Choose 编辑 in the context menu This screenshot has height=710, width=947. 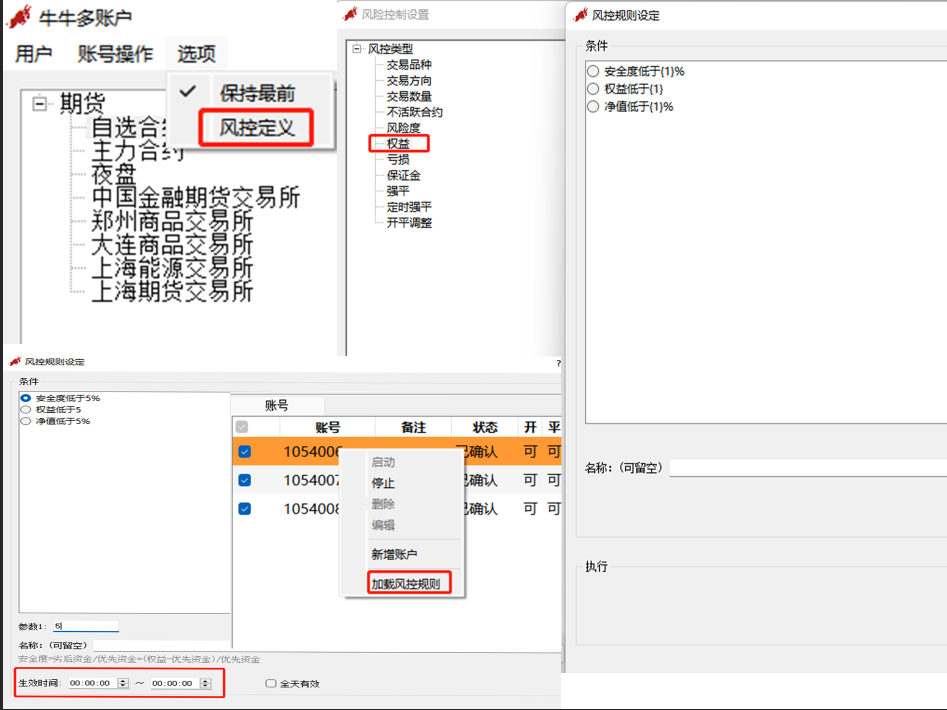[x=383, y=525]
